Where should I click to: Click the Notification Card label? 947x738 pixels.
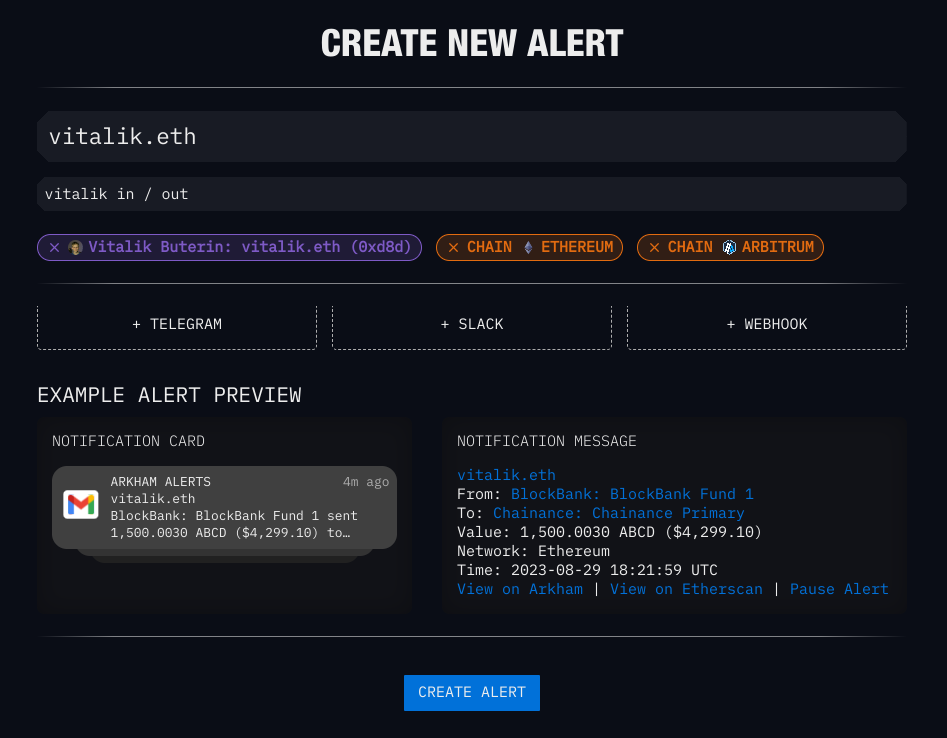coord(128,441)
